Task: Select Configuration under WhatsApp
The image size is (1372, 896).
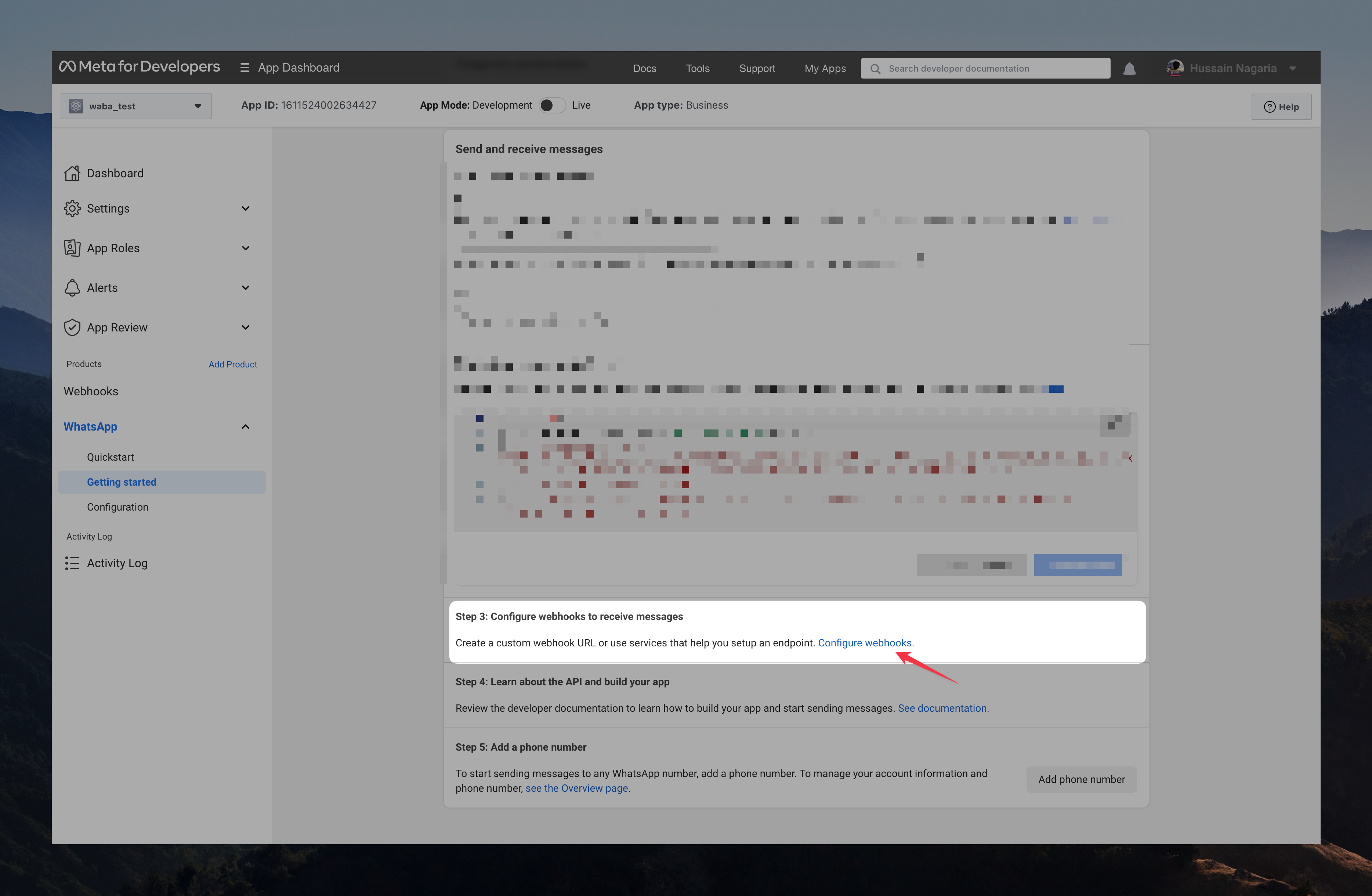Action: tap(117, 507)
